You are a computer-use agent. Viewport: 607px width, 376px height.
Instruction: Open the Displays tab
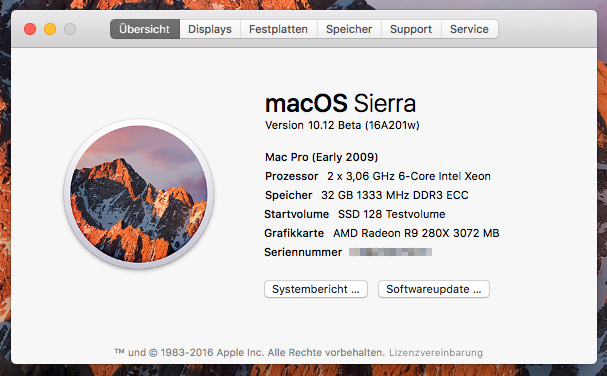click(x=210, y=29)
